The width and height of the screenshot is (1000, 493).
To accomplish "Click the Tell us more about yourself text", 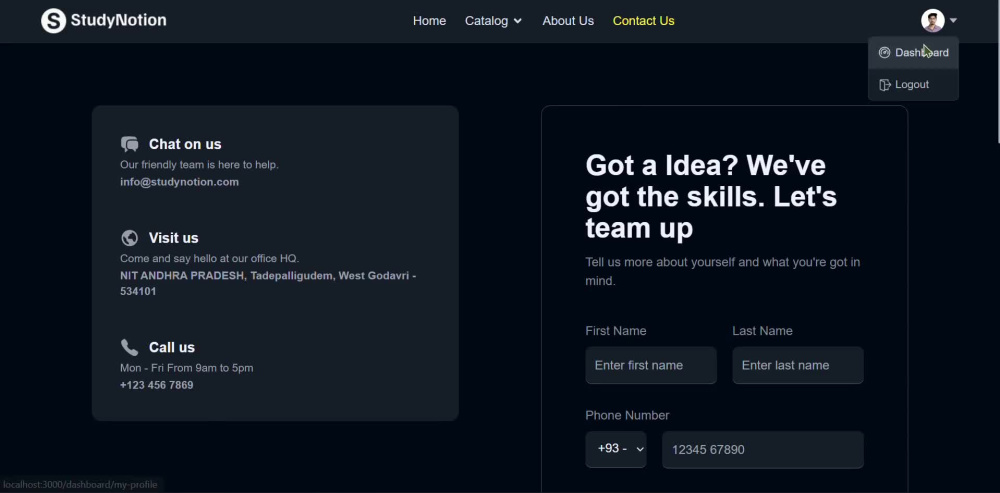I will [x=723, y=271].
